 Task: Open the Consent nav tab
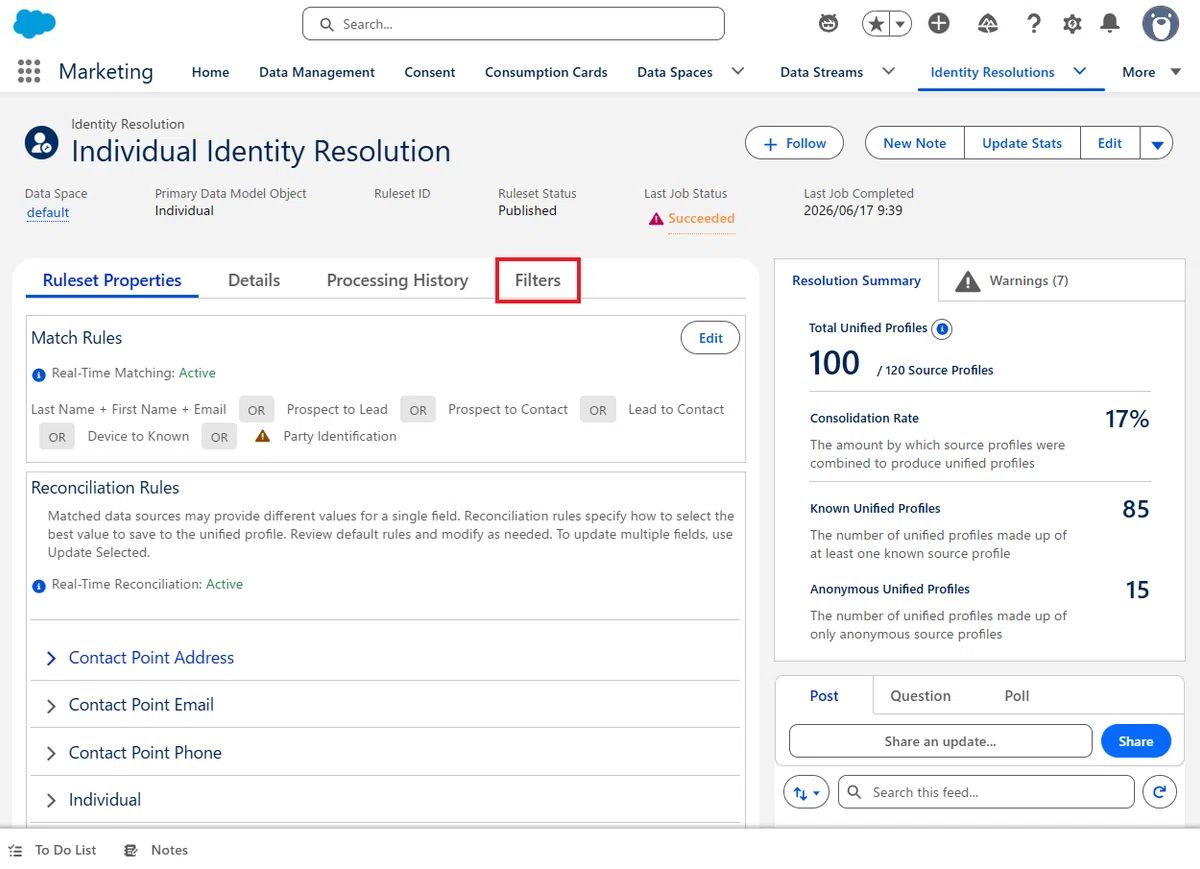pos(430,72)
